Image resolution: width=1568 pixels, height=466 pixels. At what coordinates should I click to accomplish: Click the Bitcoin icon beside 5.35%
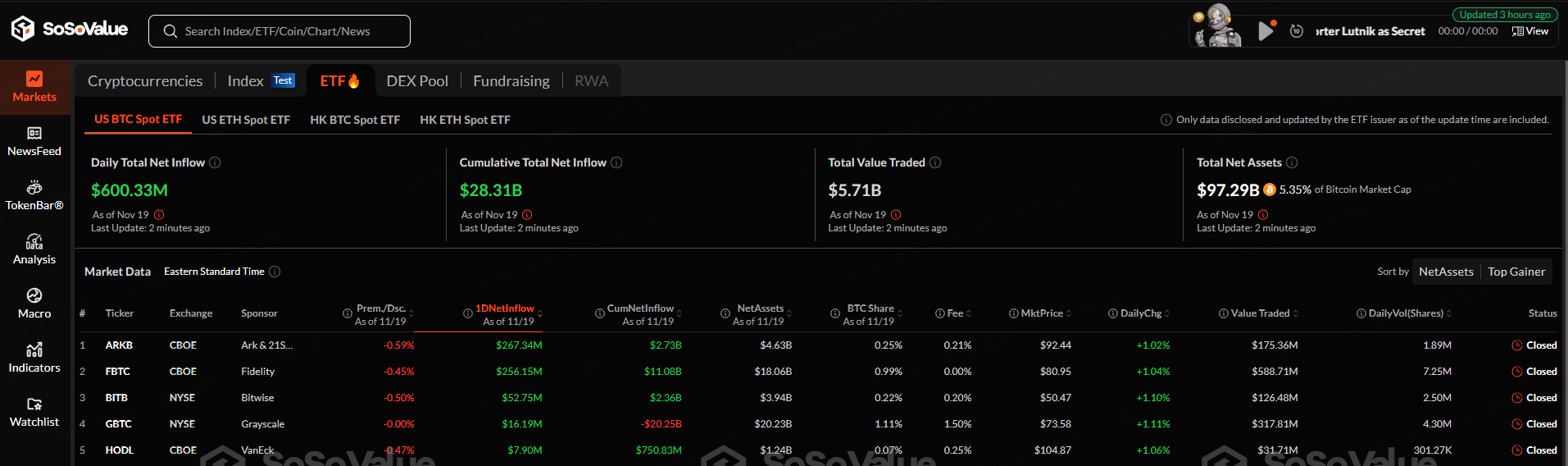point(1270,190)
